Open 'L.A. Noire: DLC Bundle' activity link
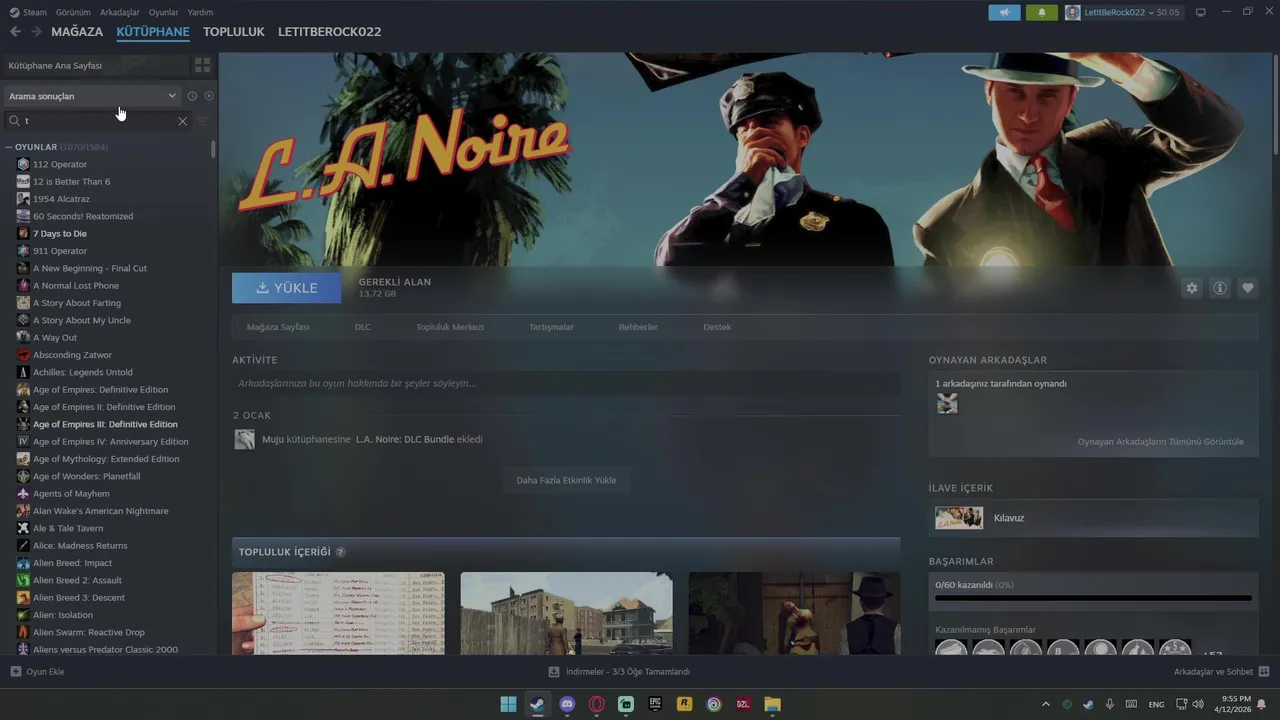The width and height of the screenshot is (1280, 720). point(405,439)
